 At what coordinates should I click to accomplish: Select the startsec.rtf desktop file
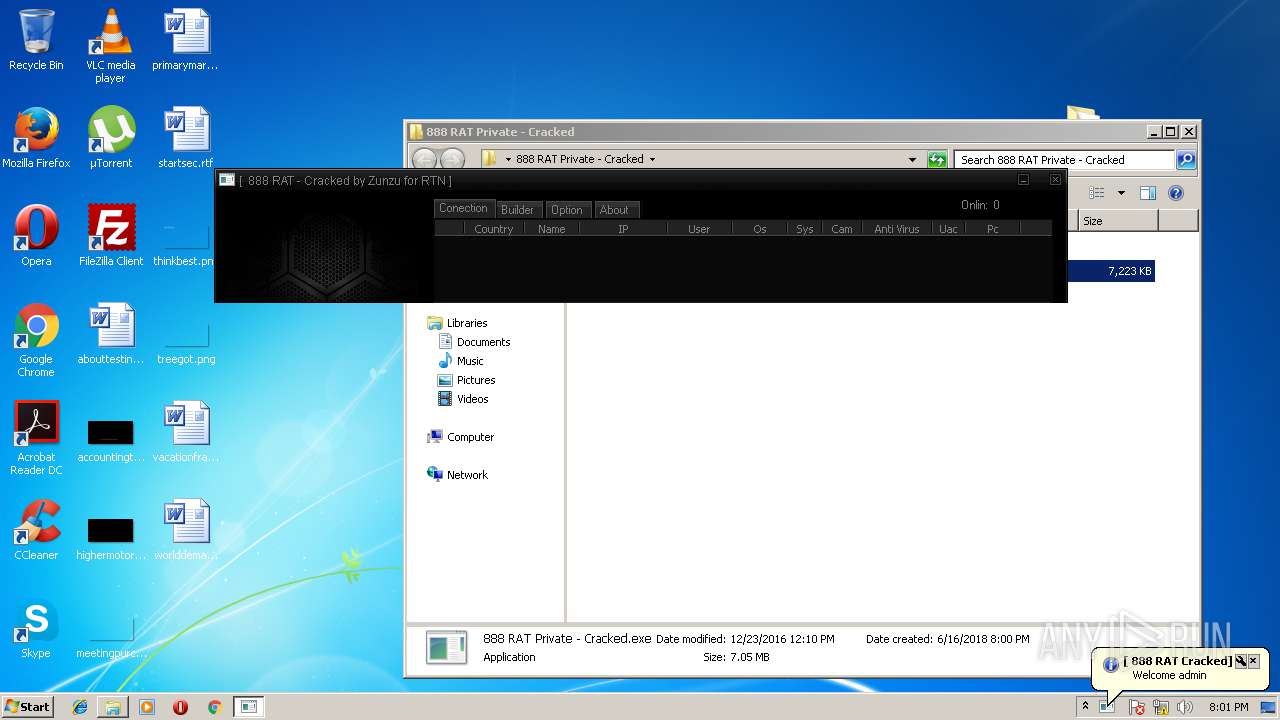[x=185, y=138]
